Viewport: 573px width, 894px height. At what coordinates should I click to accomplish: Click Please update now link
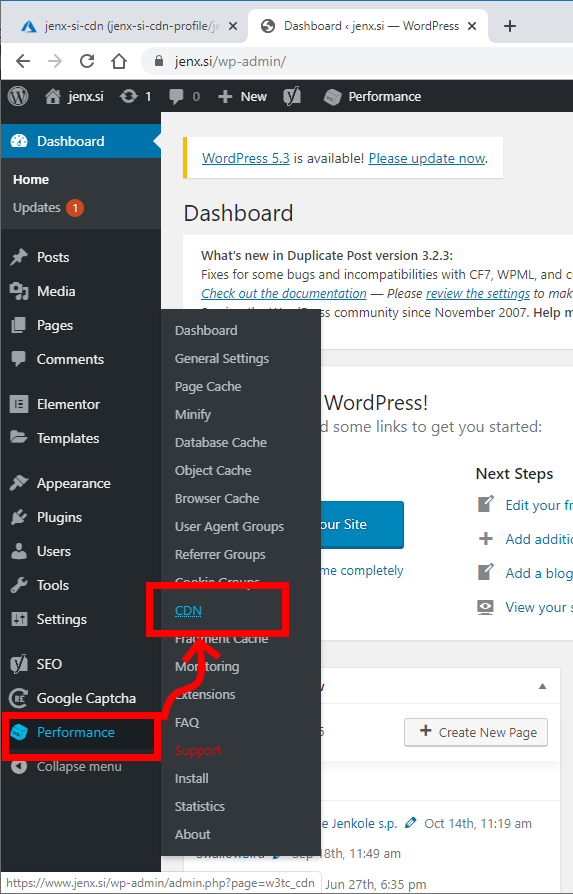[x=426, y=159]
